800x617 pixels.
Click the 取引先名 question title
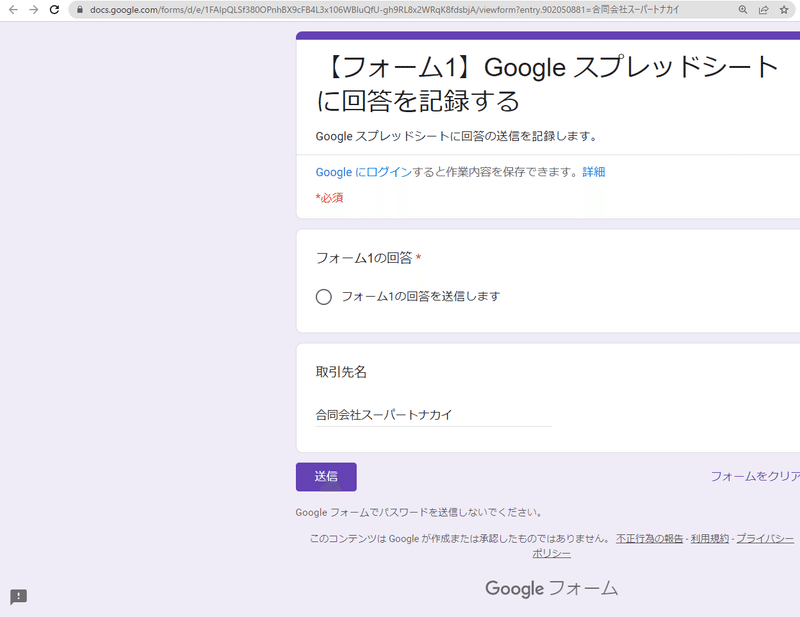(x=341, y=372)
